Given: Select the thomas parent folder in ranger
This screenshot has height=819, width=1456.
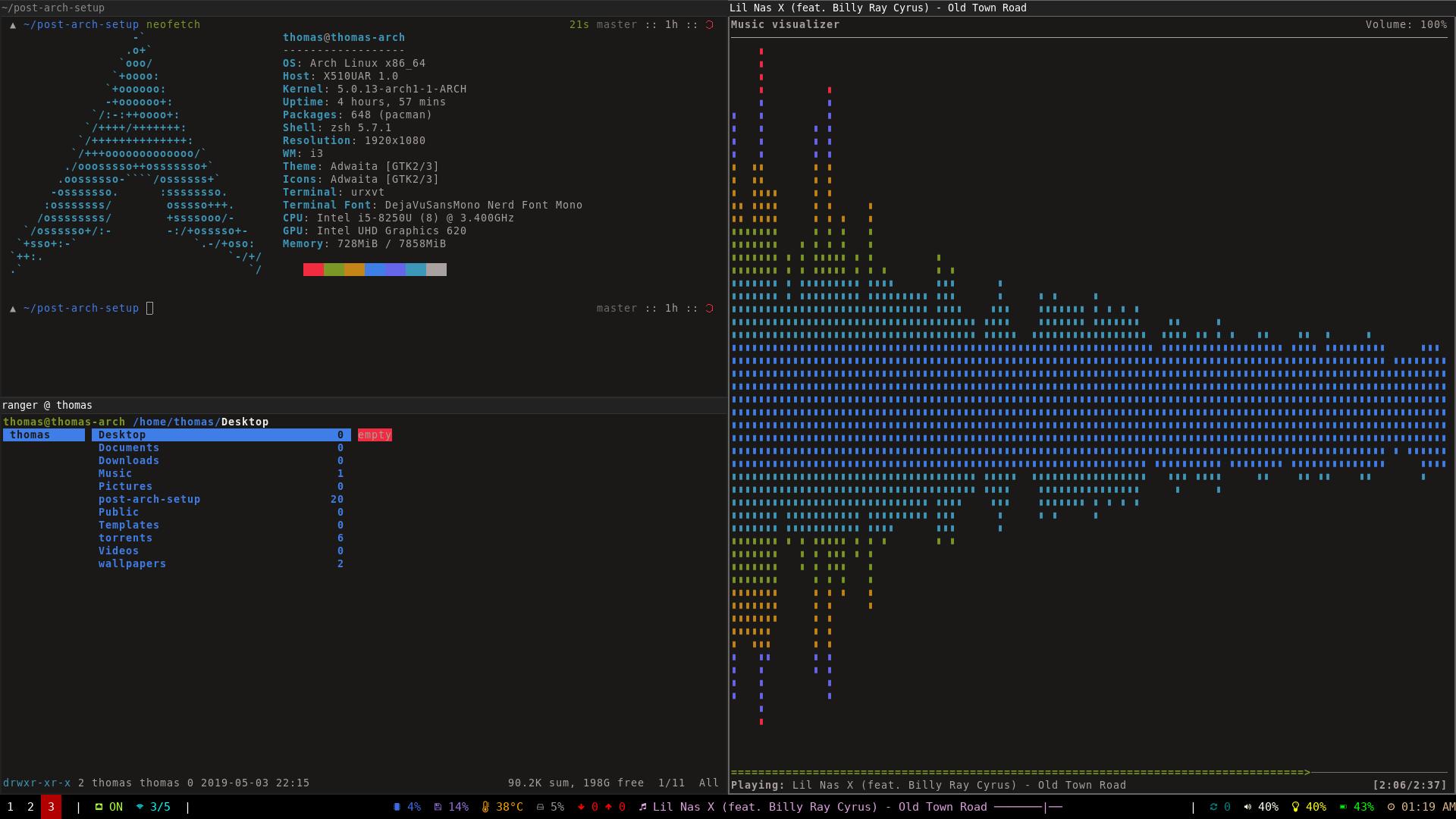Looking at the screenshot, I should click(x=30, y=435).
